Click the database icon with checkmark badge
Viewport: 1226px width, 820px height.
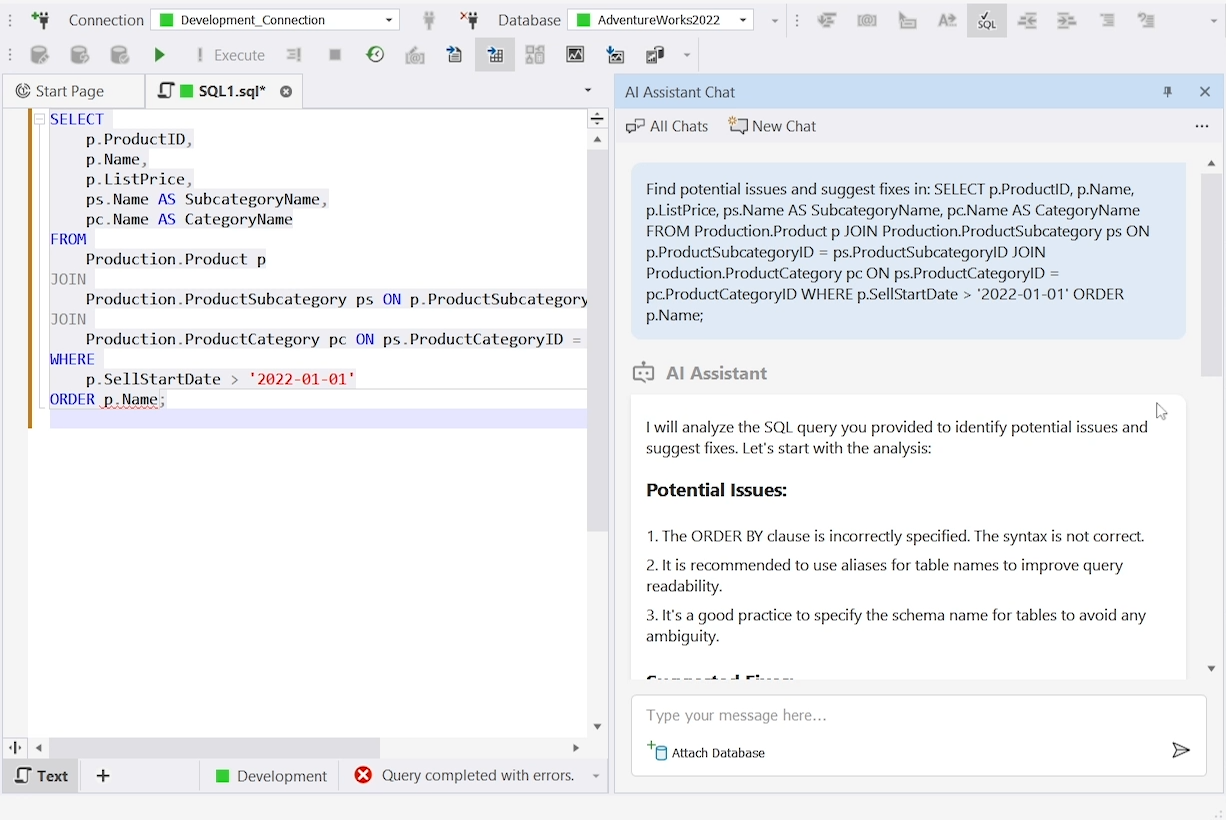point(119,55)
